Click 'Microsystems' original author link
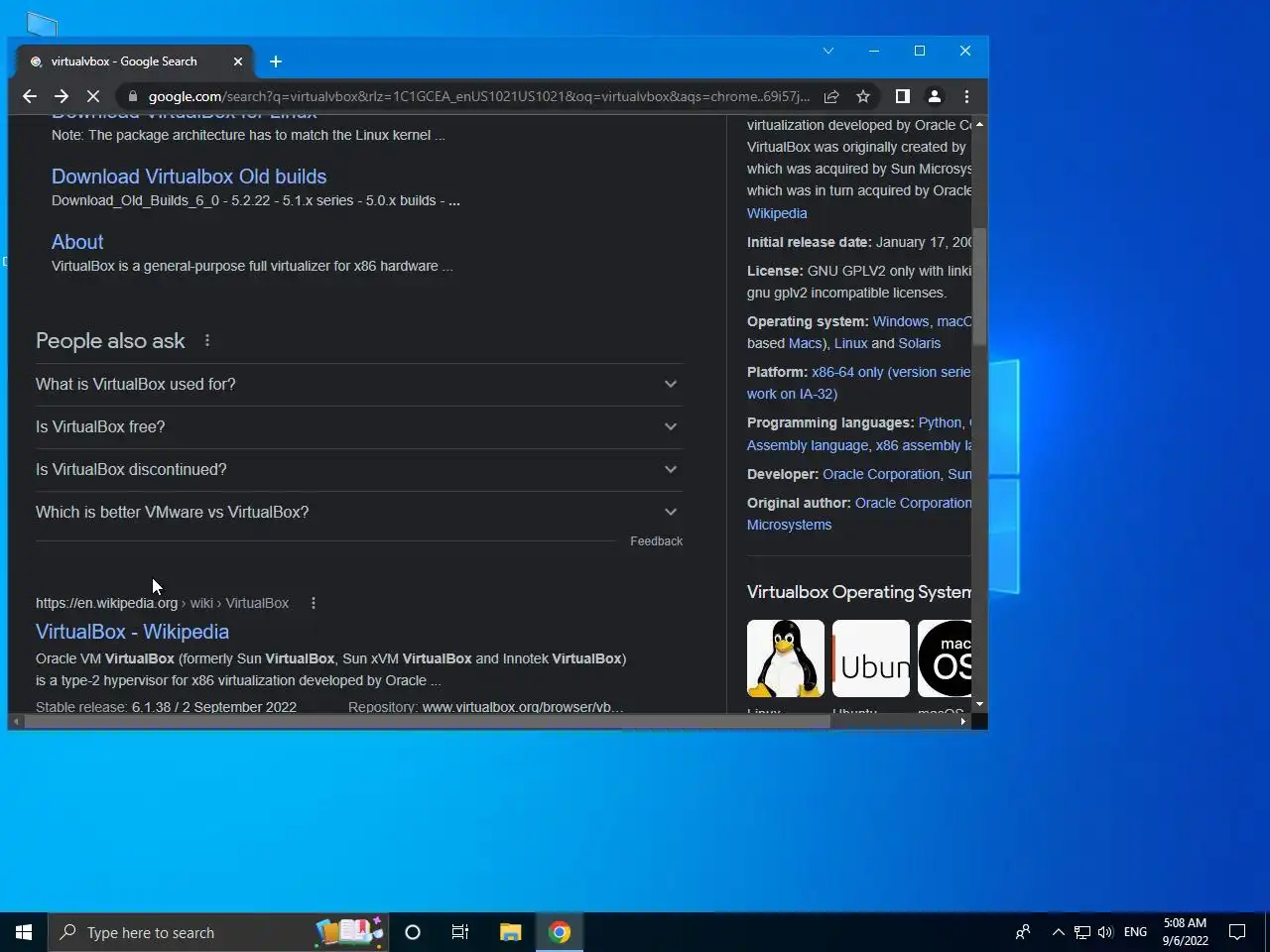This screenshot has height=952, width=1270. [x=789, y=525]
